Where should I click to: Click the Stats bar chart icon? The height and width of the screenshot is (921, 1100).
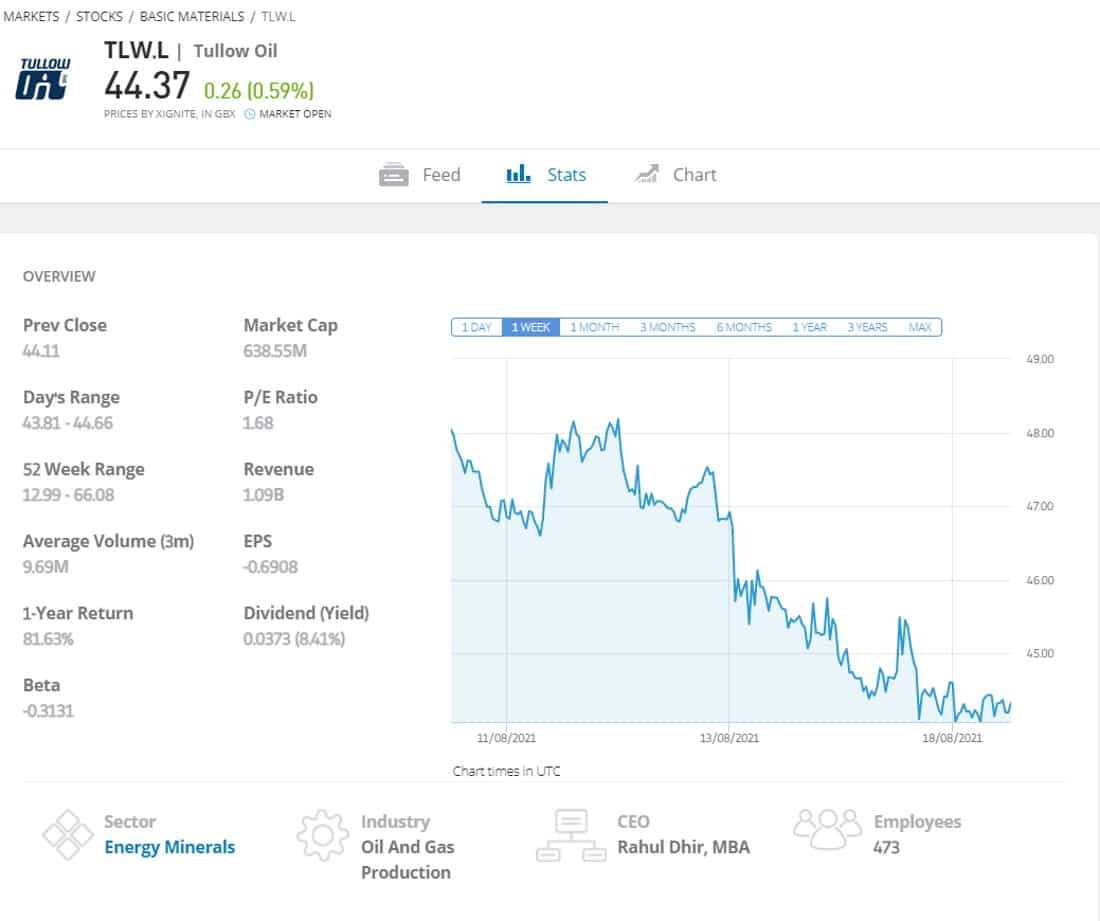[518, 174]
